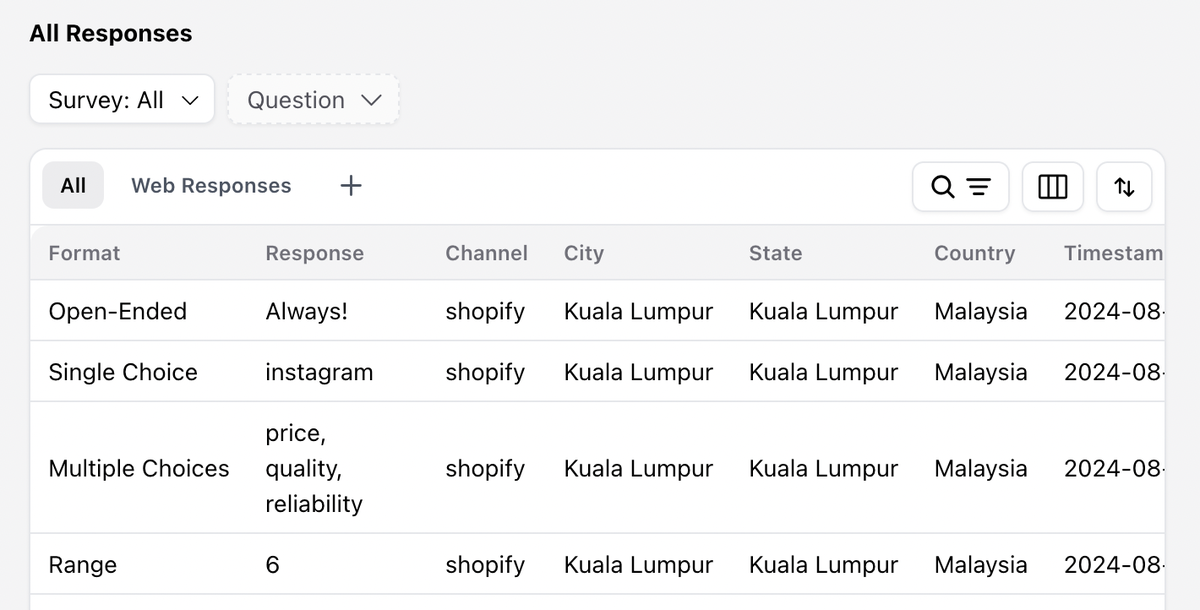Click the instagram response cell
Viewport: 1200px width, 610px height.
click(x=319, y=372)
